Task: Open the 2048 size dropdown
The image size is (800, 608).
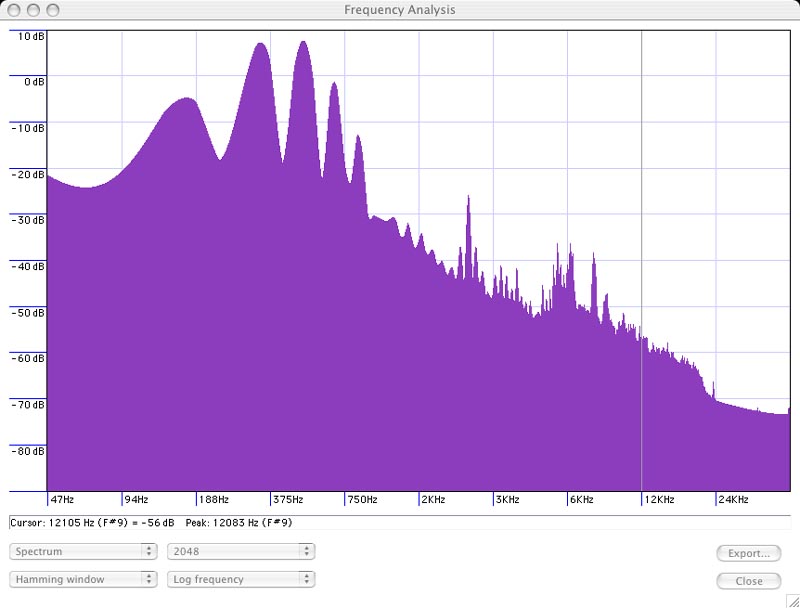Action: (x=241, y=551)
